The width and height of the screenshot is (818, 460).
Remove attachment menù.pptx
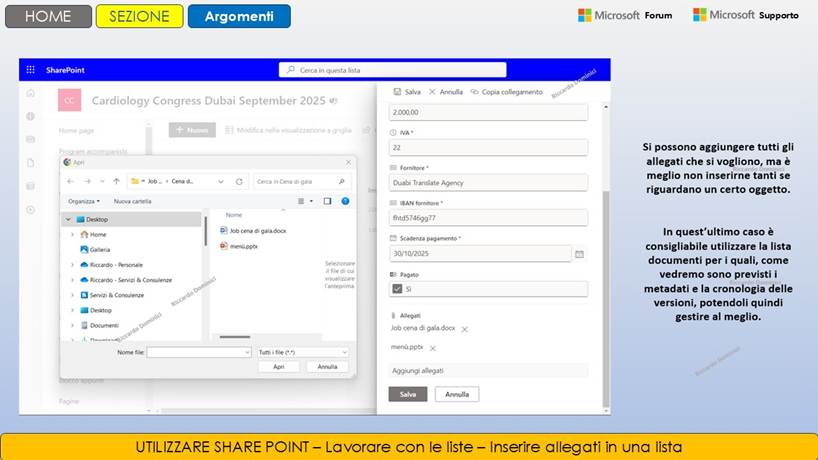(432, 348)
